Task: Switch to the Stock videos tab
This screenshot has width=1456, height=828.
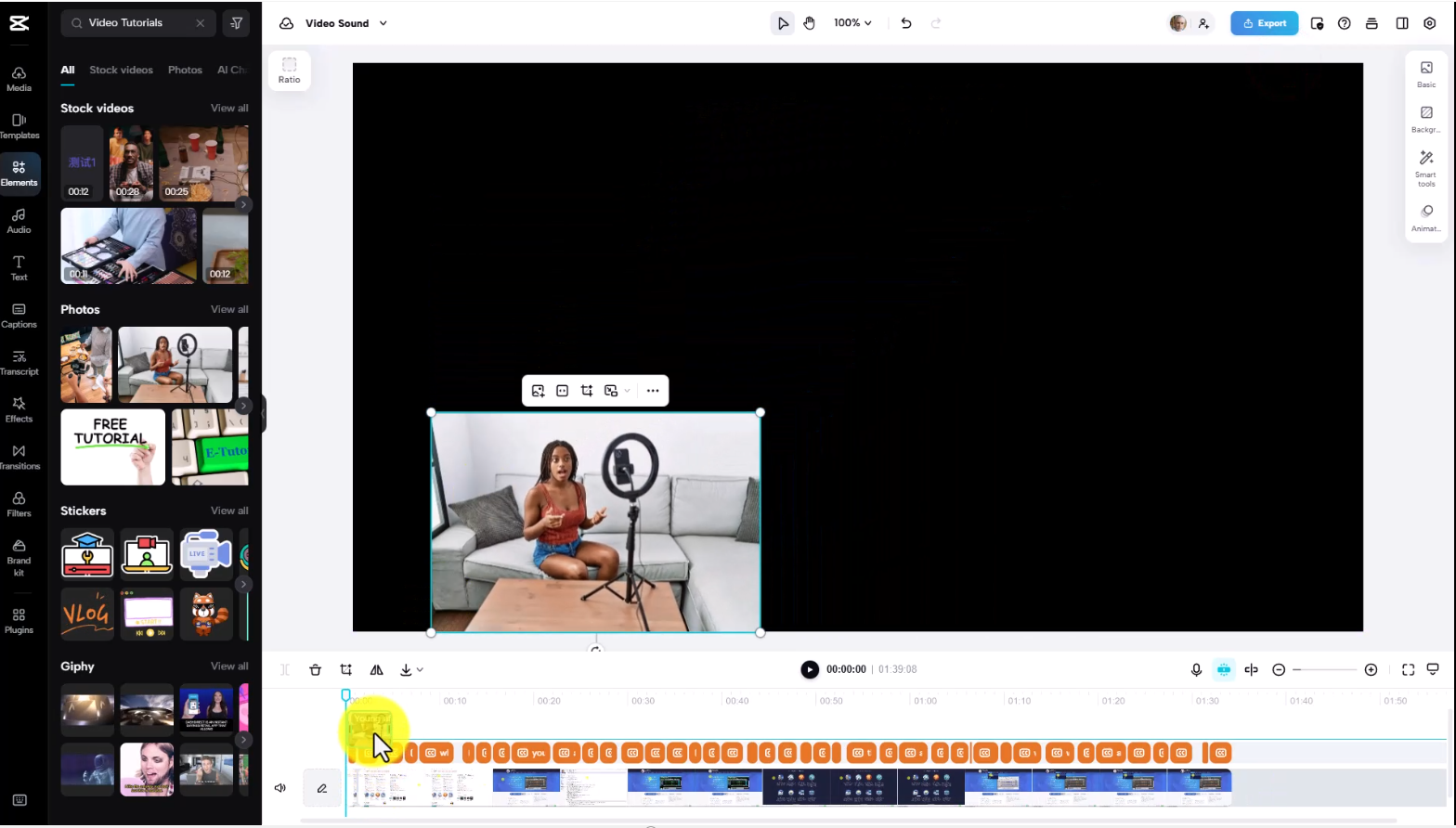Action: pyautogui.click(x=121, y=70)
